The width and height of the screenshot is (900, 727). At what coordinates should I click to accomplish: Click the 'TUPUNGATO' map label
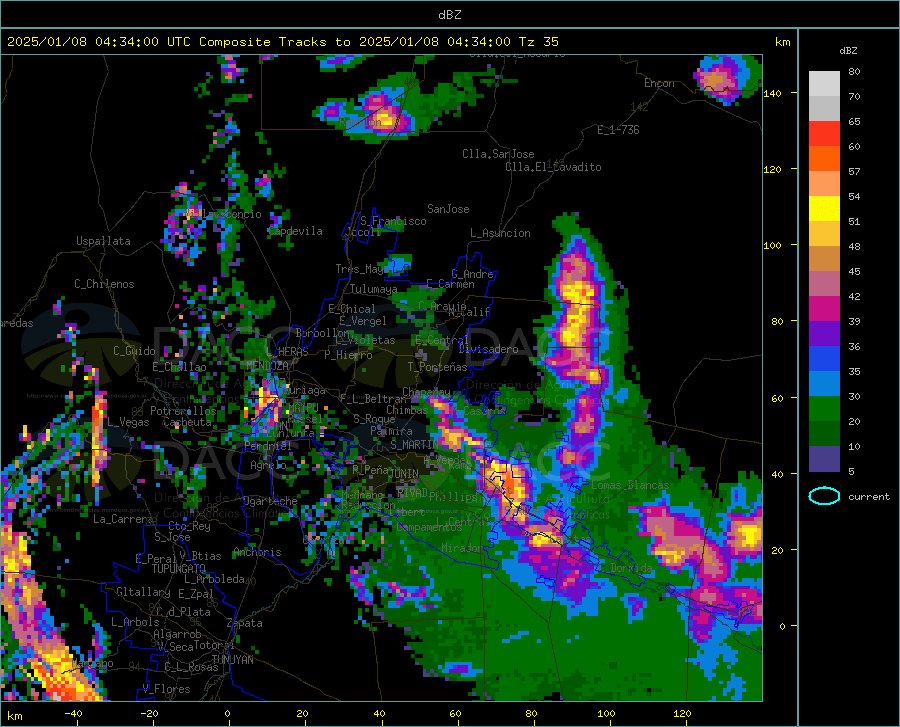[179, 569]
